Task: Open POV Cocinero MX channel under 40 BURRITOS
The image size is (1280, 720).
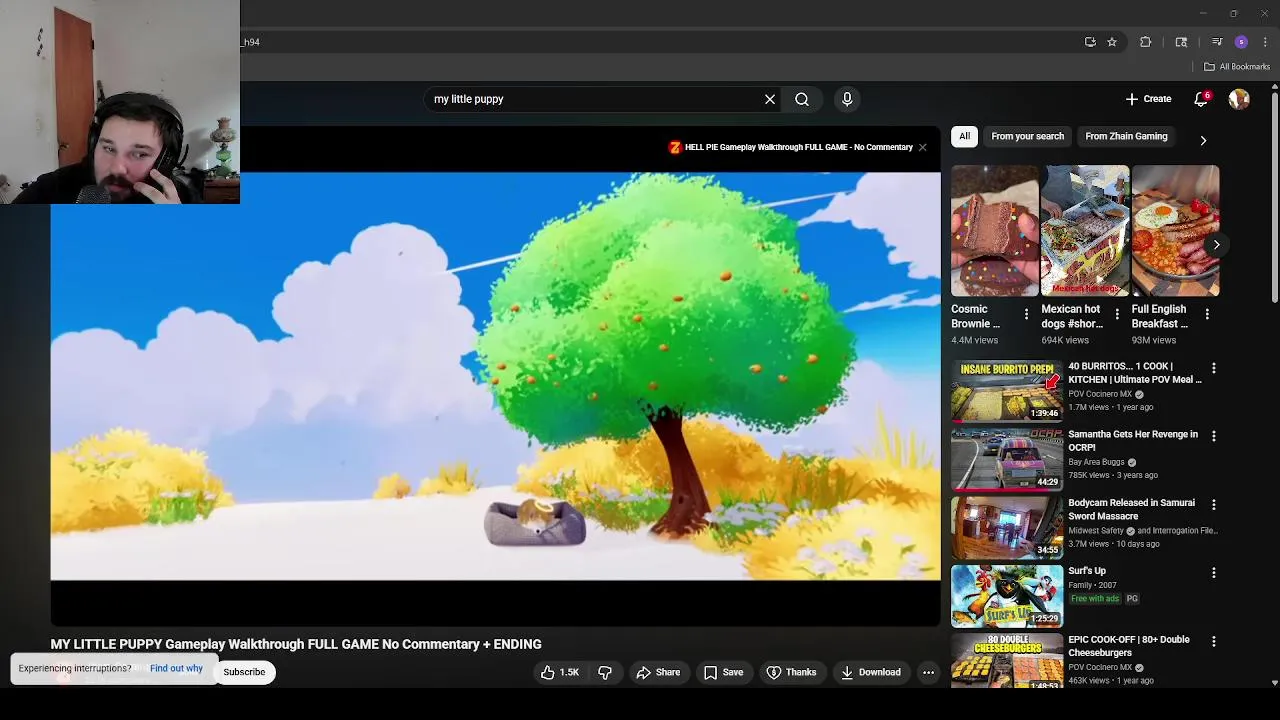Action: (1100, 394)
